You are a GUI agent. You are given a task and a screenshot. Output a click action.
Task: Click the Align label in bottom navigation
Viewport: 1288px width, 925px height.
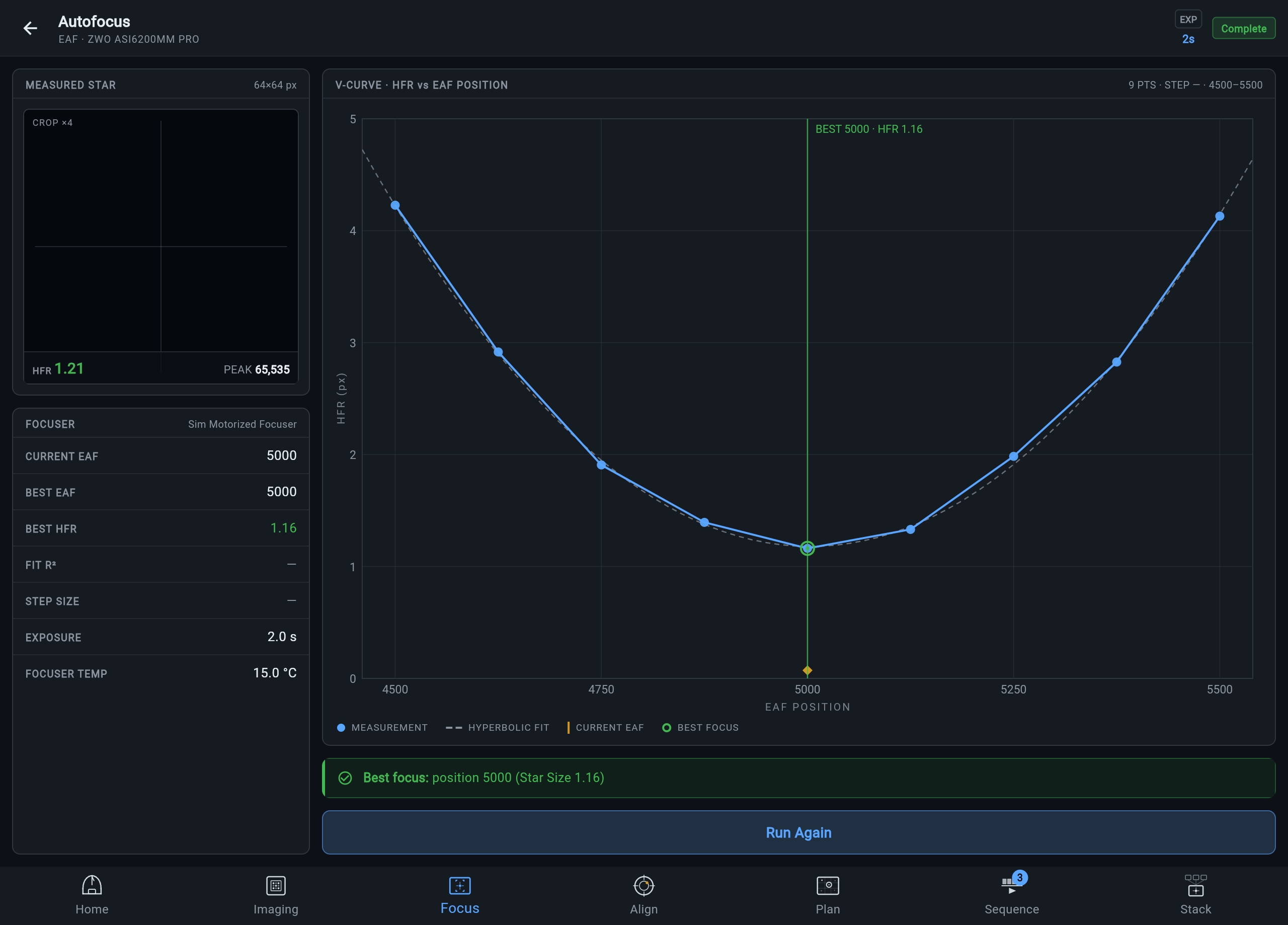tap(644, 909)
